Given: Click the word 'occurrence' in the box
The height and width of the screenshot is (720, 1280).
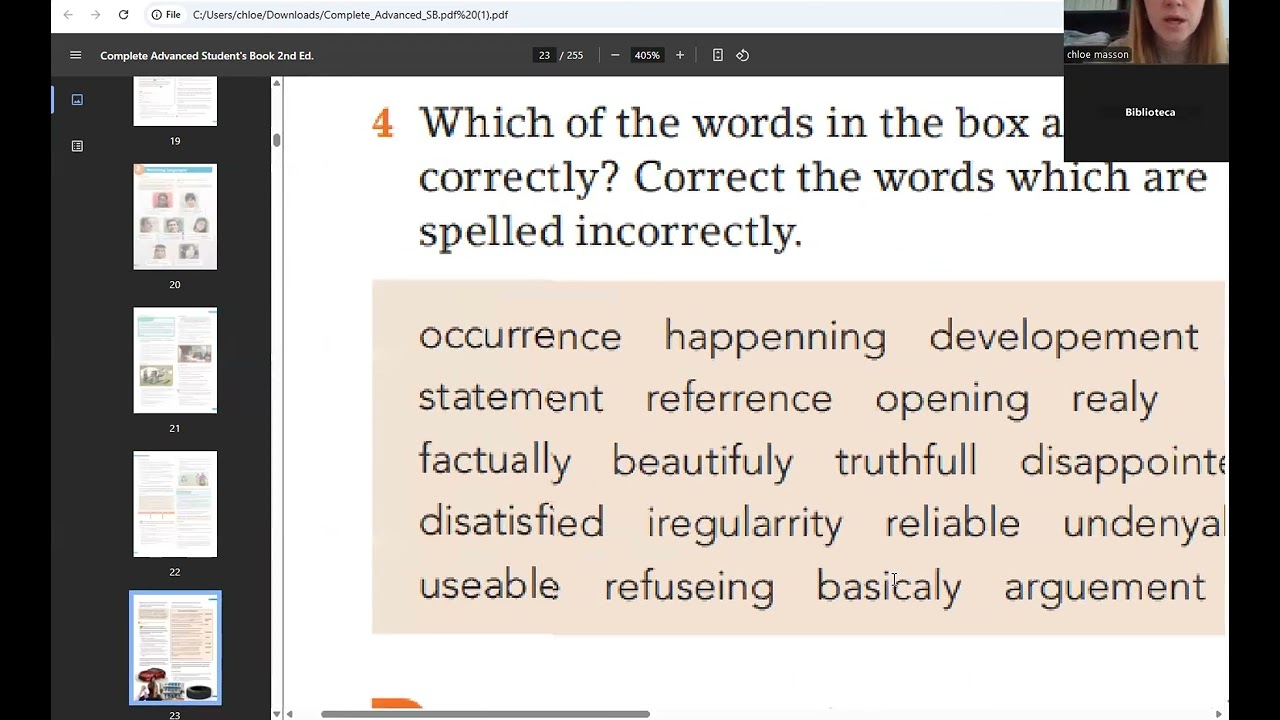Looking at the screenshot, I should (x=520, y=337).
